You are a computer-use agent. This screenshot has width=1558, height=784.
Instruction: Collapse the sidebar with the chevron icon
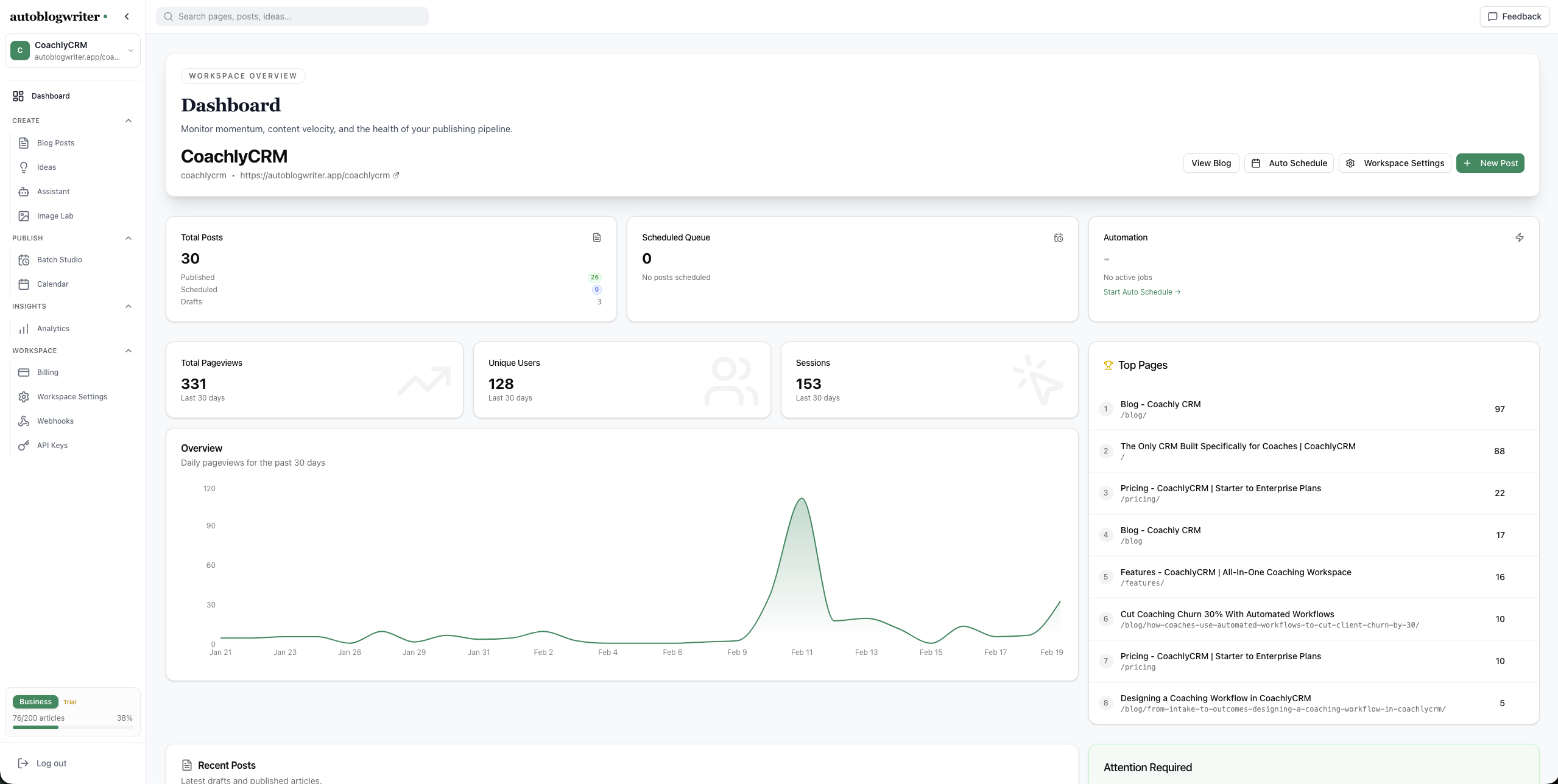point(127,16)
